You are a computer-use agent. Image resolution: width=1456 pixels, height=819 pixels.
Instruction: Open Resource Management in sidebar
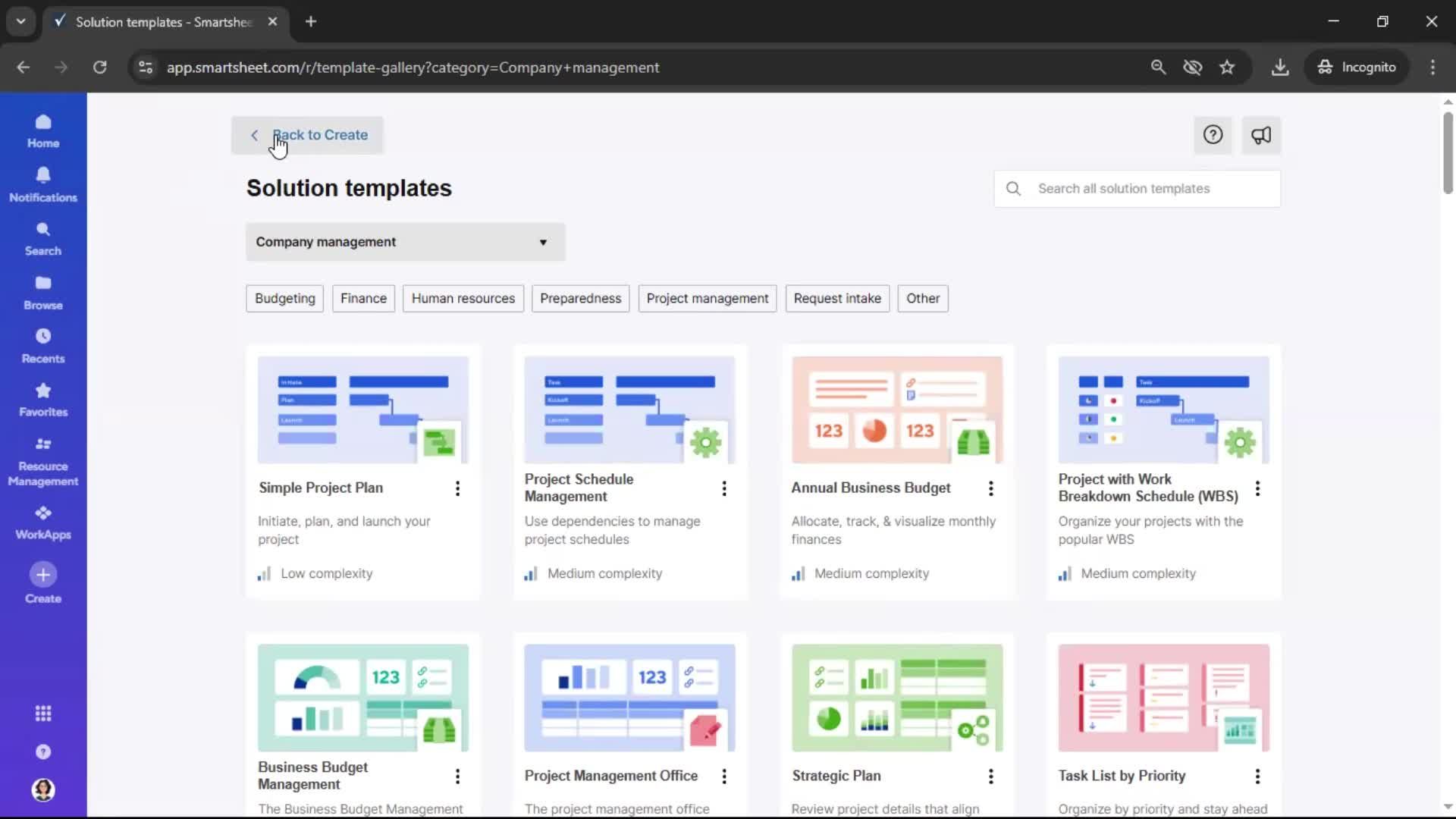click(43, 461)
